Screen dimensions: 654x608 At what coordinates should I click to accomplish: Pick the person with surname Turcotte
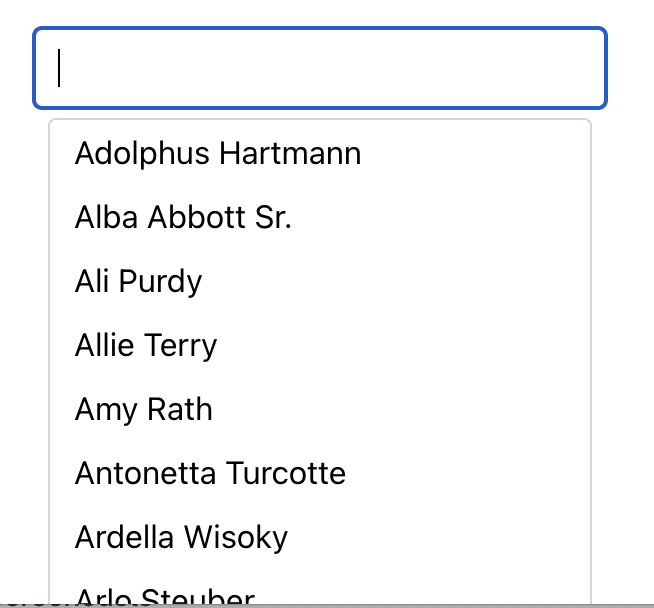(x=210, y=473)
